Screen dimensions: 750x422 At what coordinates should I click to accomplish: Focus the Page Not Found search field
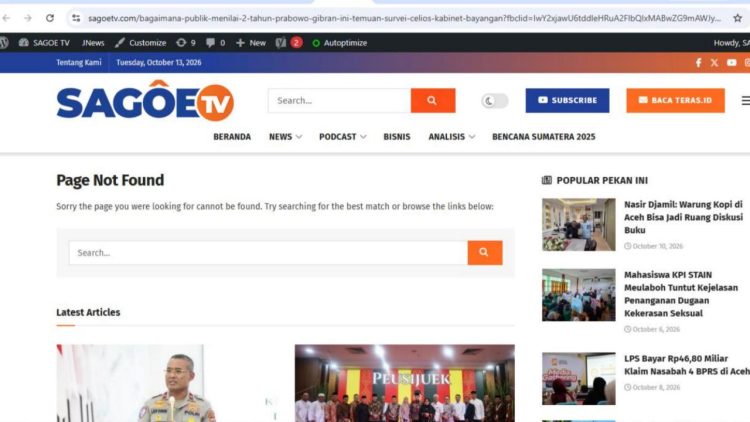coord(268,253)
